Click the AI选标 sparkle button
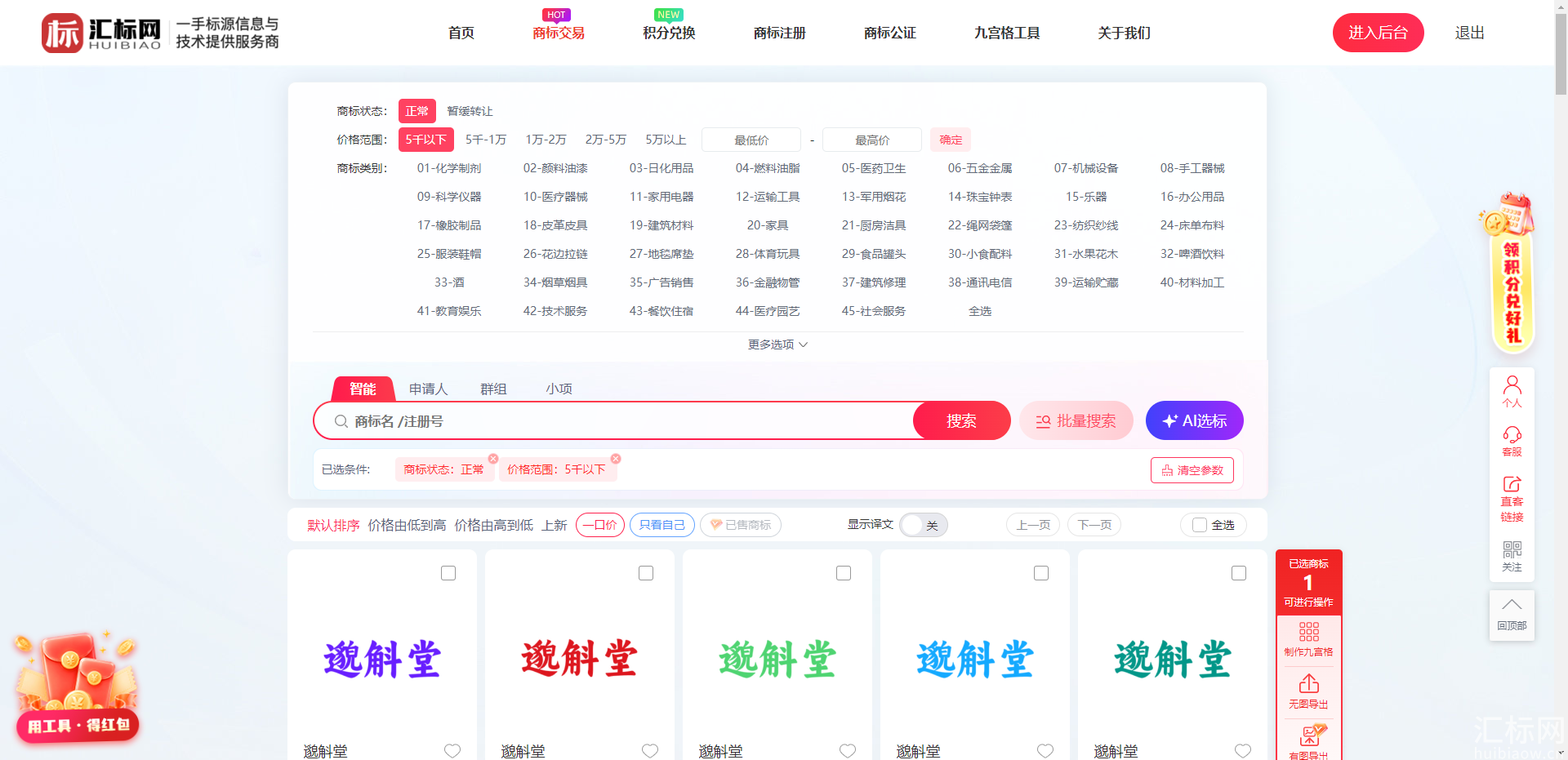This screenshot has width=1568, height=760. 1194,420
